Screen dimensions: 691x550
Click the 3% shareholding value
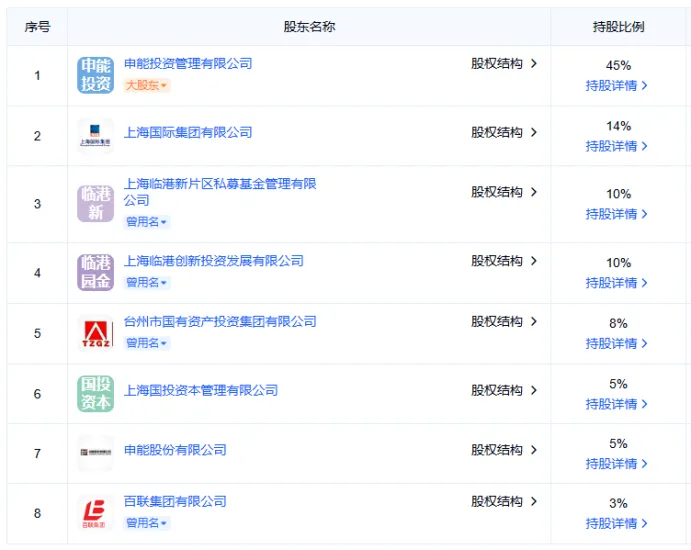click(x=618, y=503)
